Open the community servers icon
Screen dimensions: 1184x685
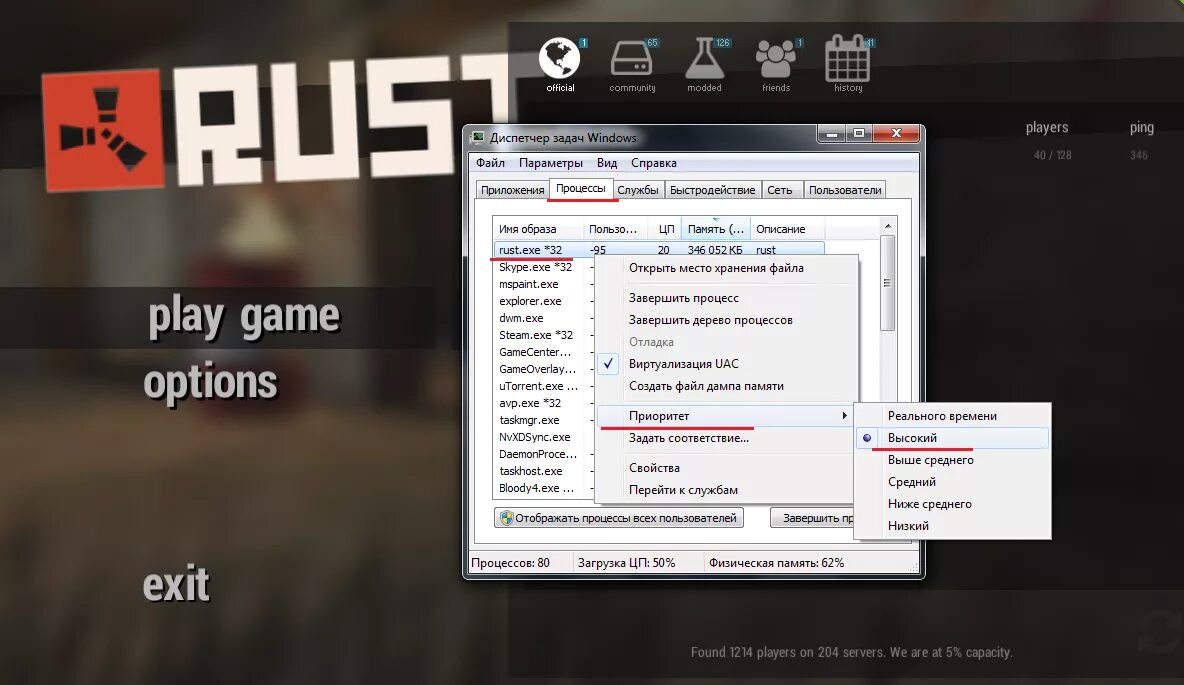[x=632, y=59]
